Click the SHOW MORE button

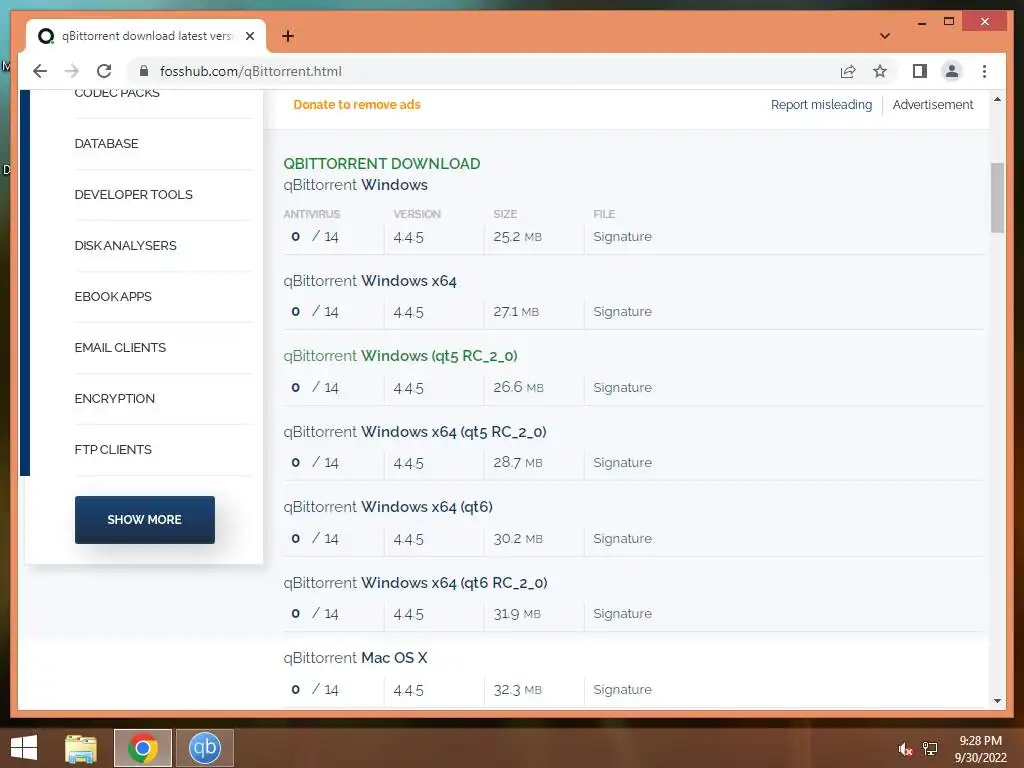point(144,520)
